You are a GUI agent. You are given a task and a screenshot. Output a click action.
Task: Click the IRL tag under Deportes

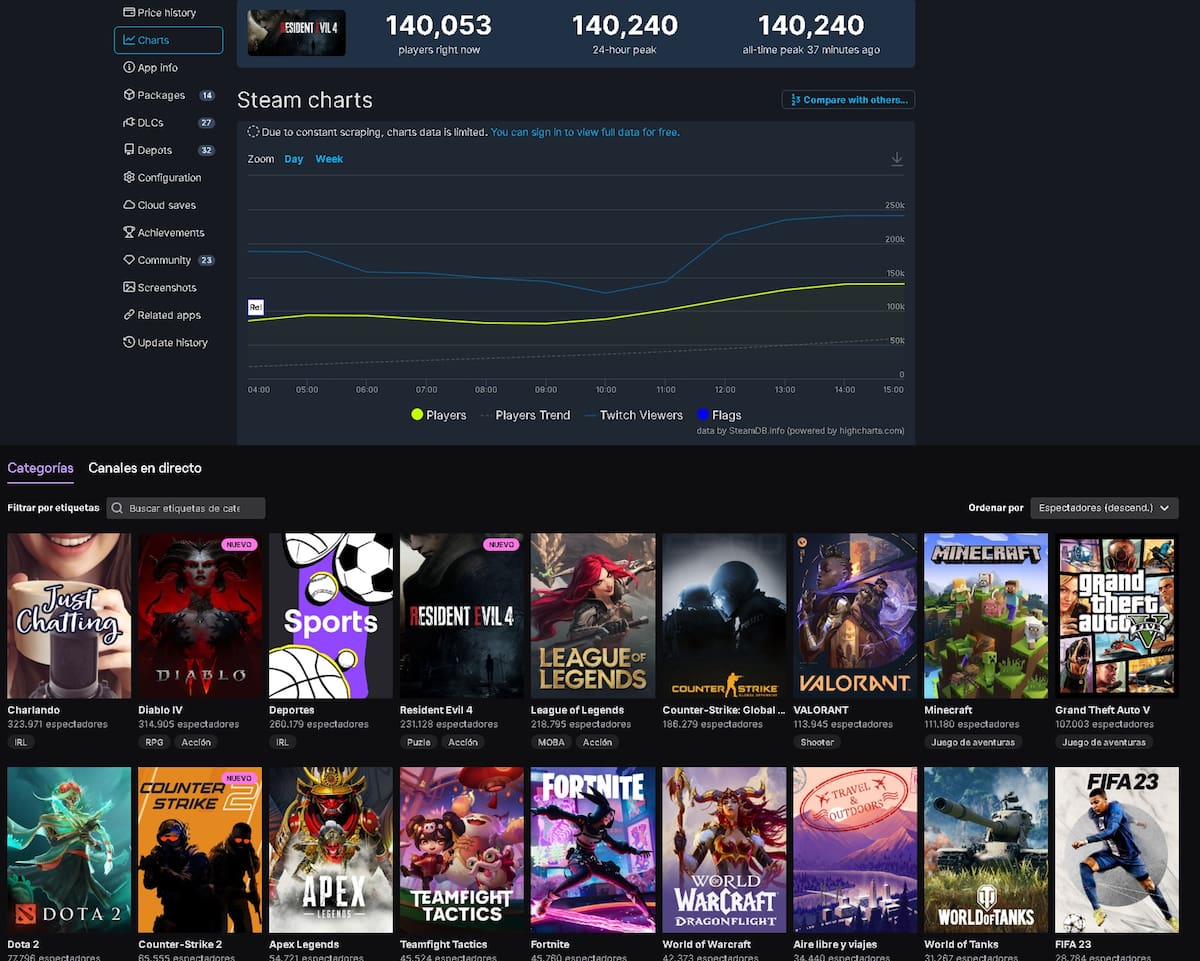point(282,742)
